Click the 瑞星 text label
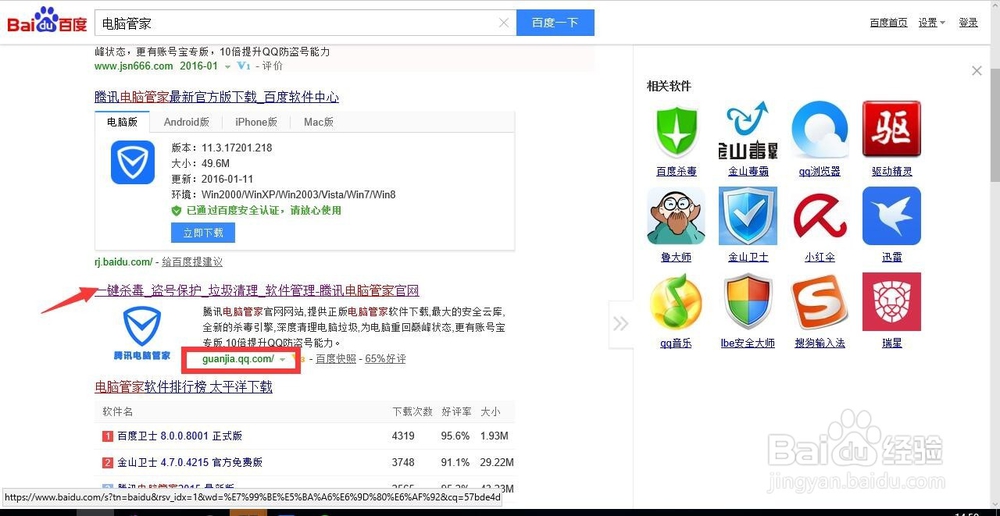Viewport: 1000px width, 516px height. tap(891, 343)
